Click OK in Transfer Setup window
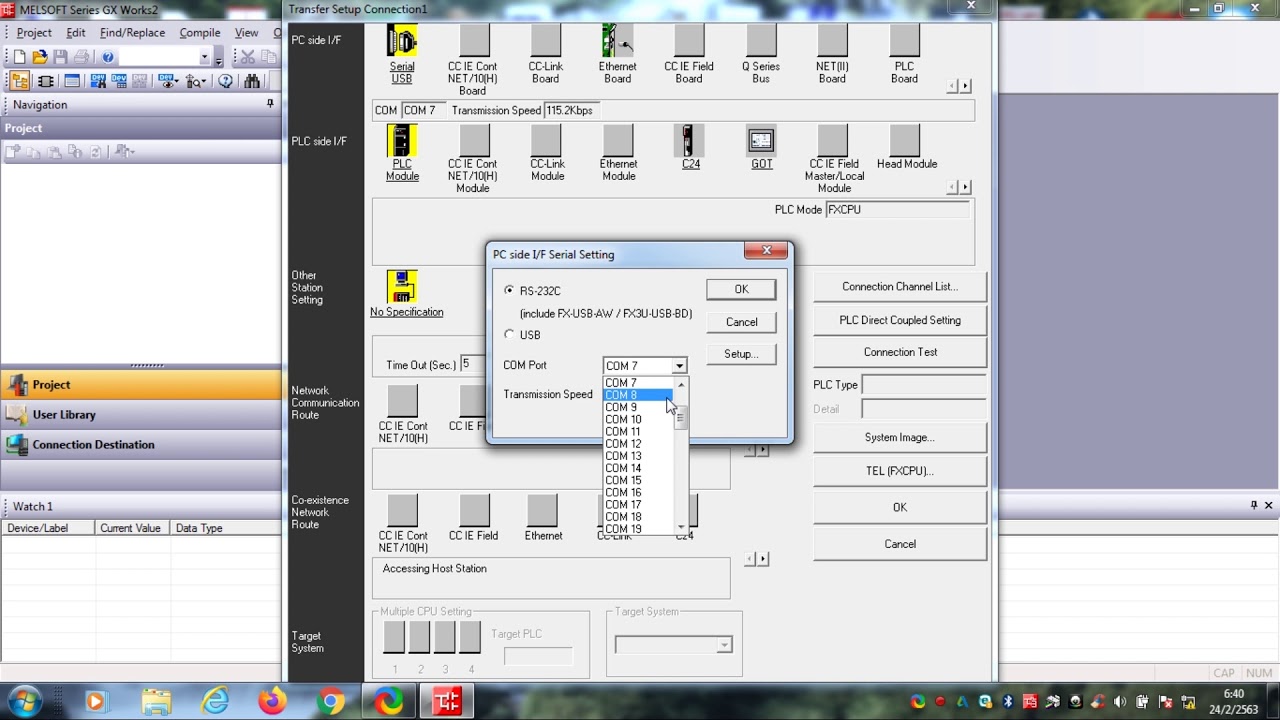Screen dimensions: 1280x720 pyautogui.click(x=900, y=507)
